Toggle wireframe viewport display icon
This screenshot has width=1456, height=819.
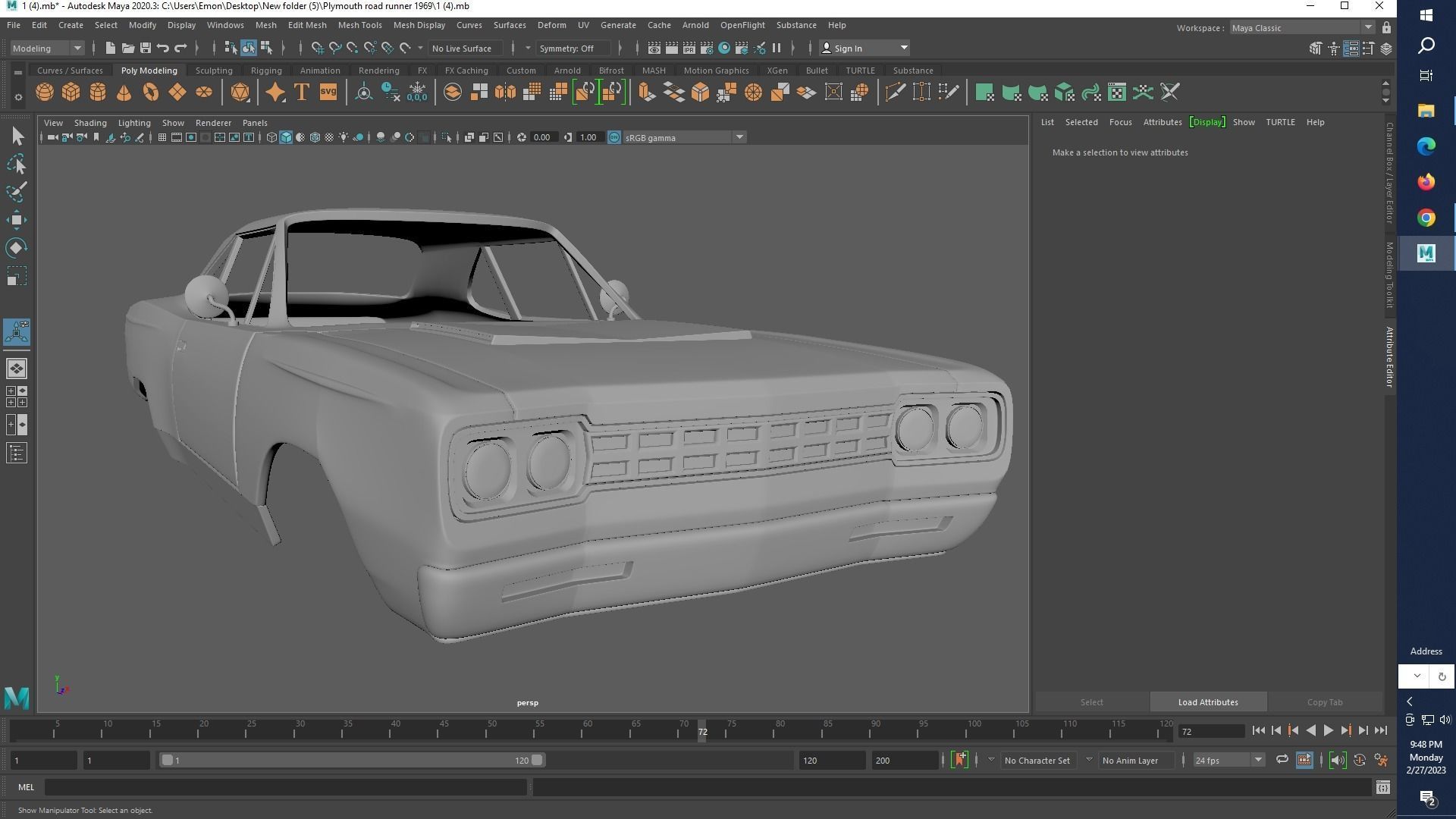point(271,137)
